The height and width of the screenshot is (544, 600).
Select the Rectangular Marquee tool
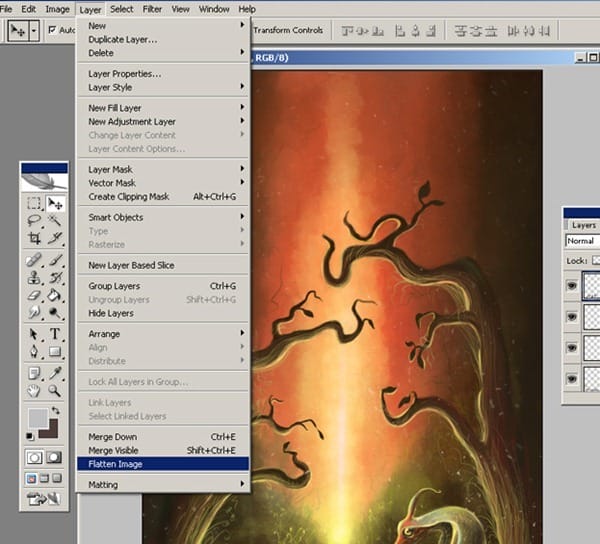pyautogui.click(x=34, y=203)
